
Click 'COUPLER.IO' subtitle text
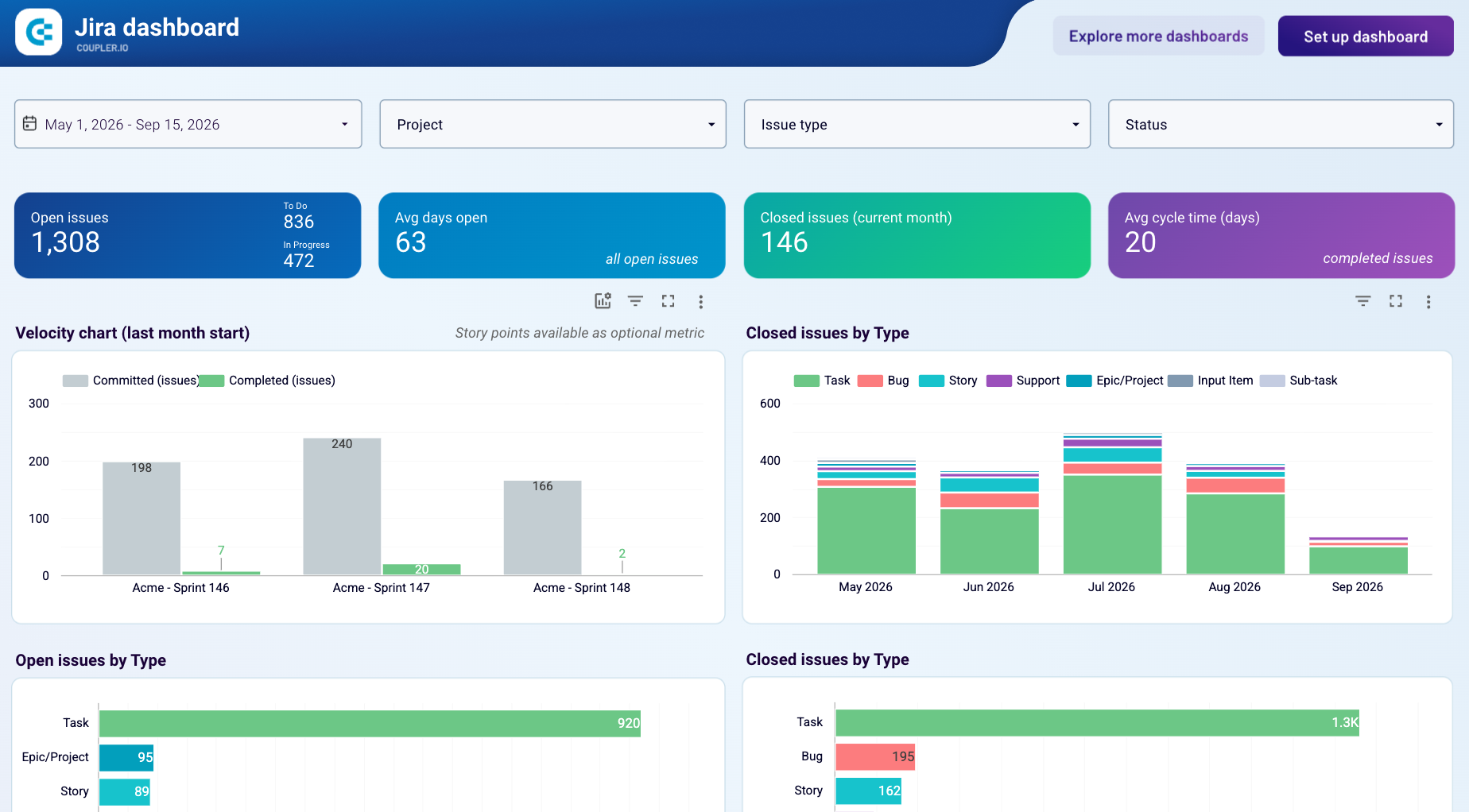pos(103,48)
